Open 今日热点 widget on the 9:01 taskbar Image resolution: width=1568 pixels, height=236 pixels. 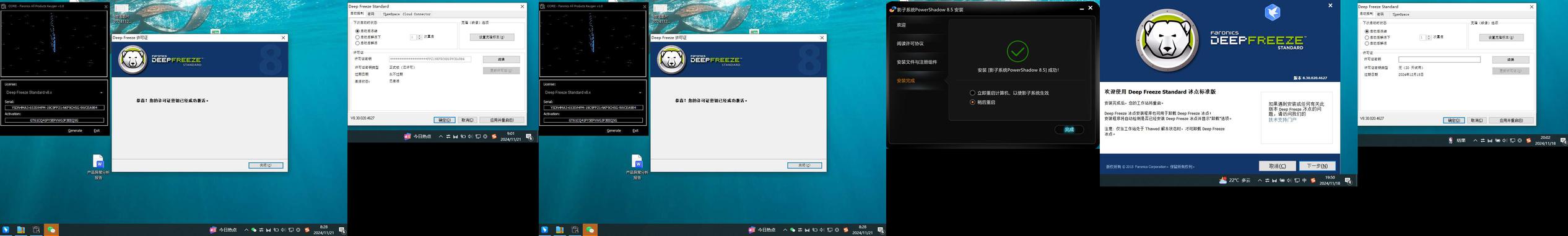[x=417, y=136]
